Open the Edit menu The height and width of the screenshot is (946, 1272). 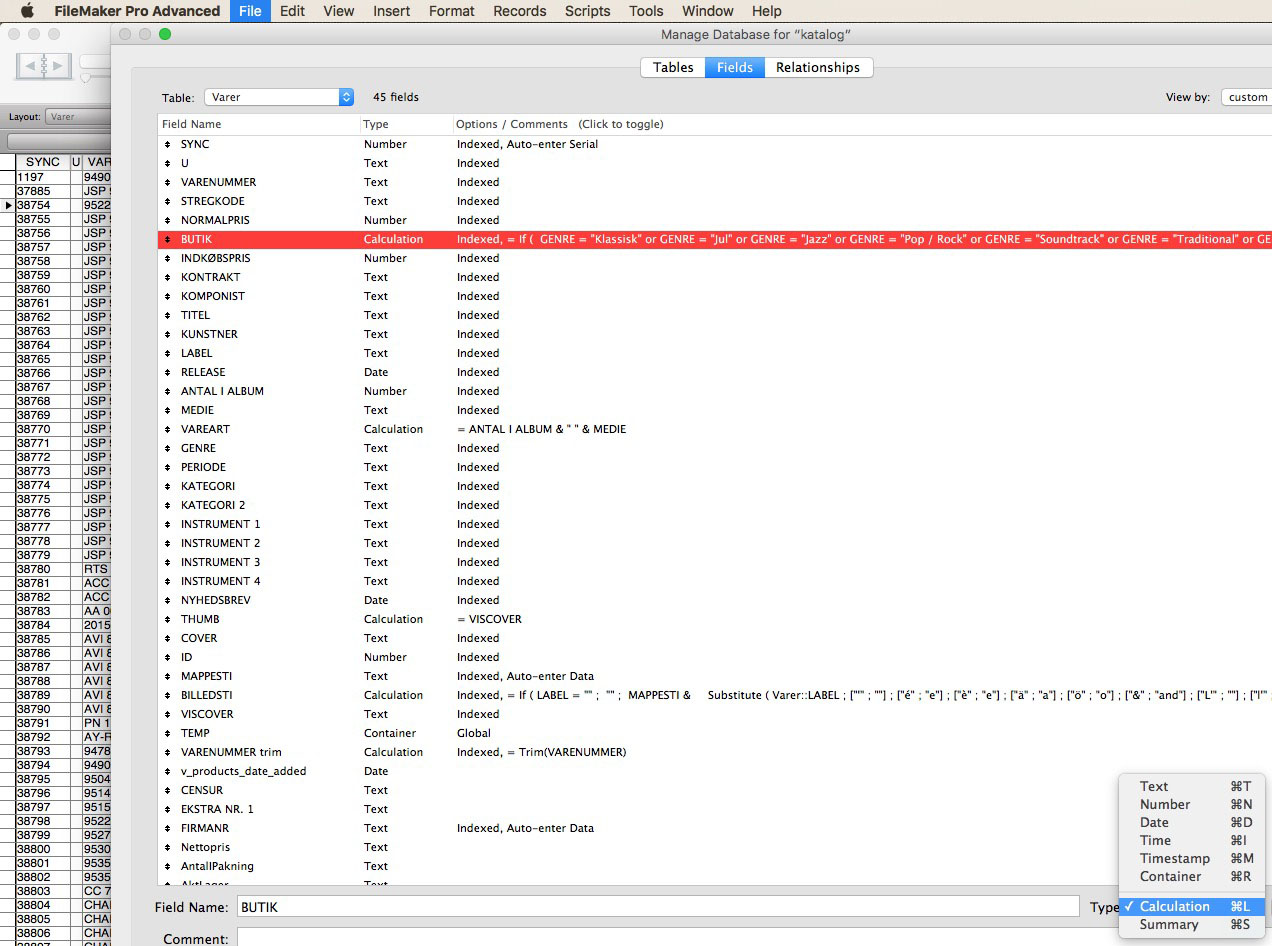click(292, 11)
